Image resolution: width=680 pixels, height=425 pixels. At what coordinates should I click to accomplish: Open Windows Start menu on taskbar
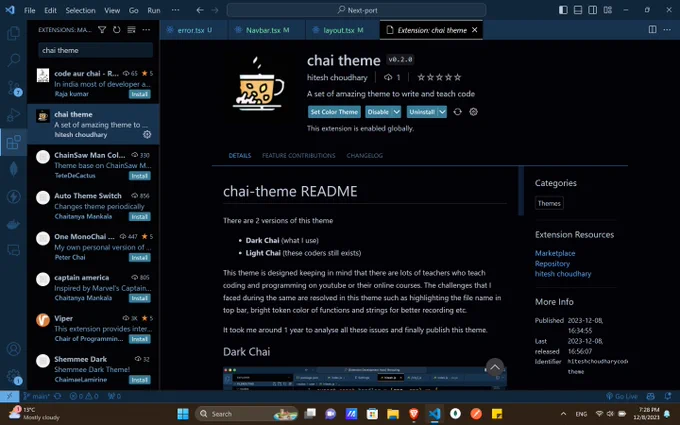[183, 414]
